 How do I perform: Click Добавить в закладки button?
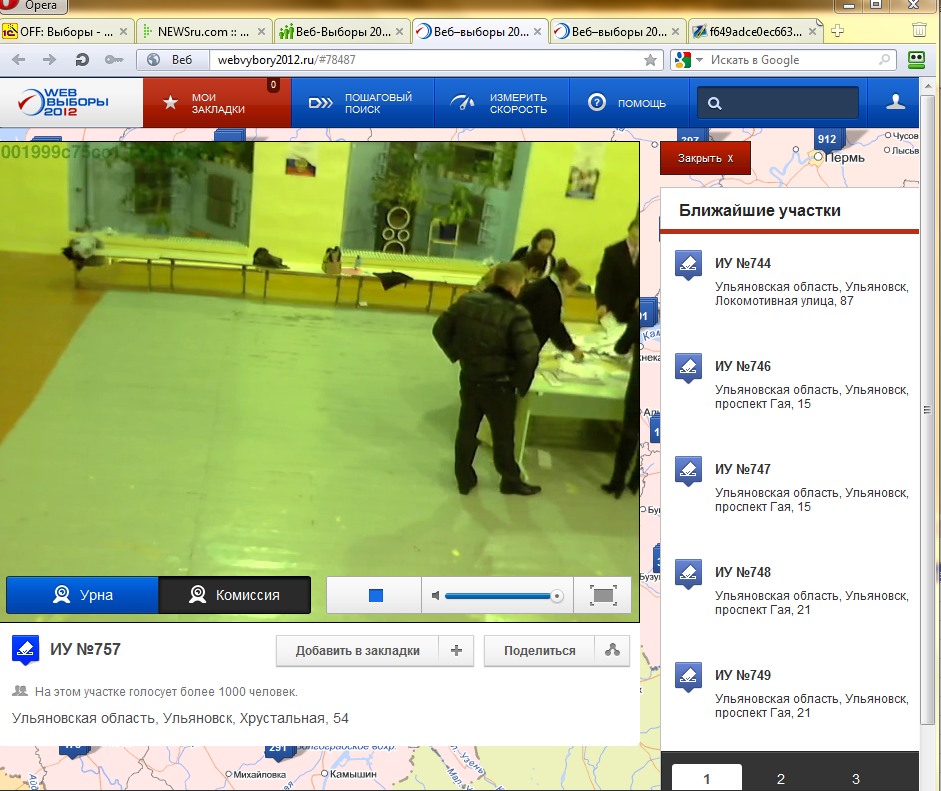coord(357,651)
